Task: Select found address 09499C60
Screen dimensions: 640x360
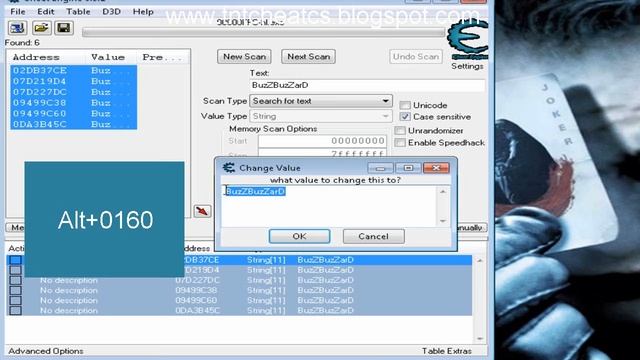Action: pyautogui.click(x=40, y=113)
